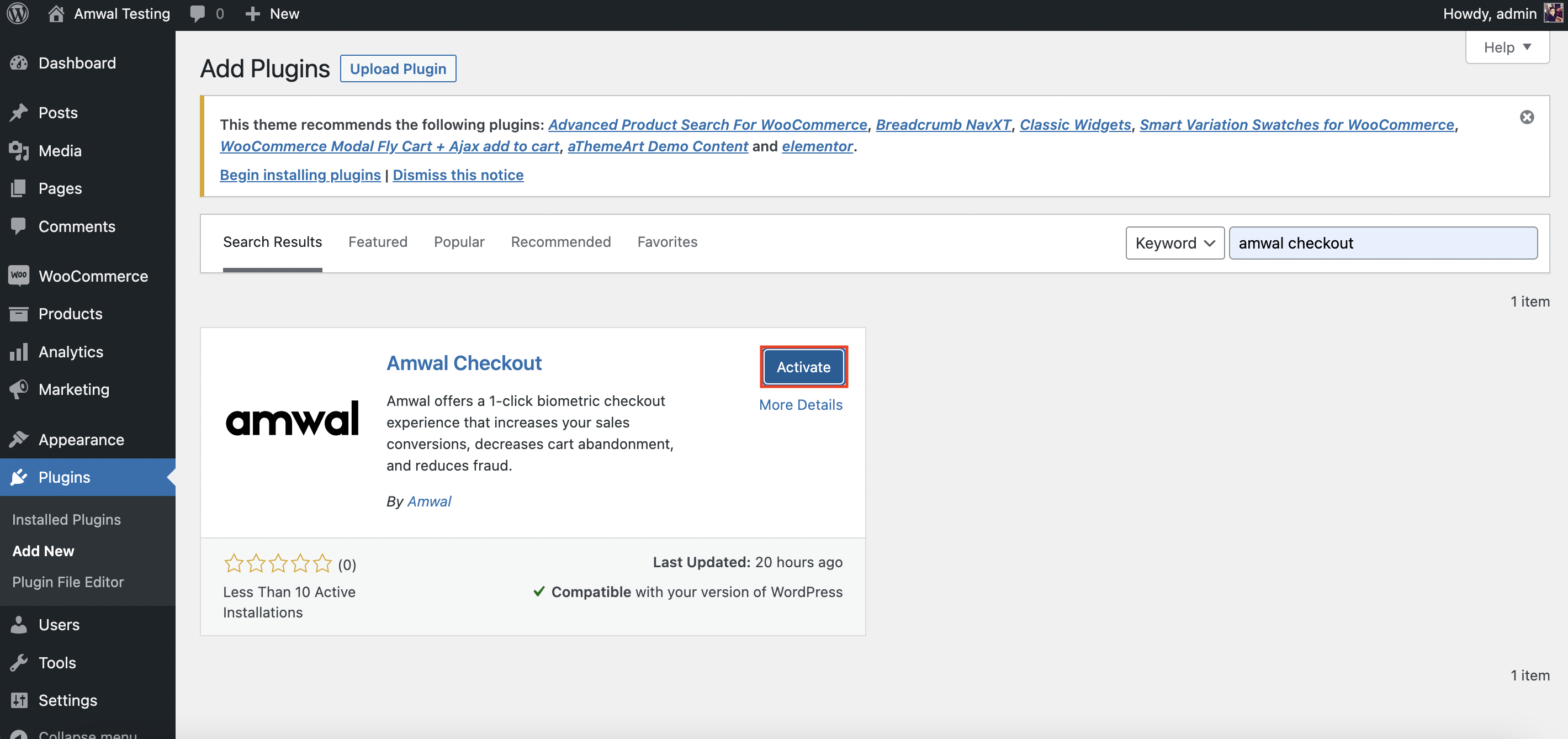Click the admin avatar in the top bar

[1553, 13]
